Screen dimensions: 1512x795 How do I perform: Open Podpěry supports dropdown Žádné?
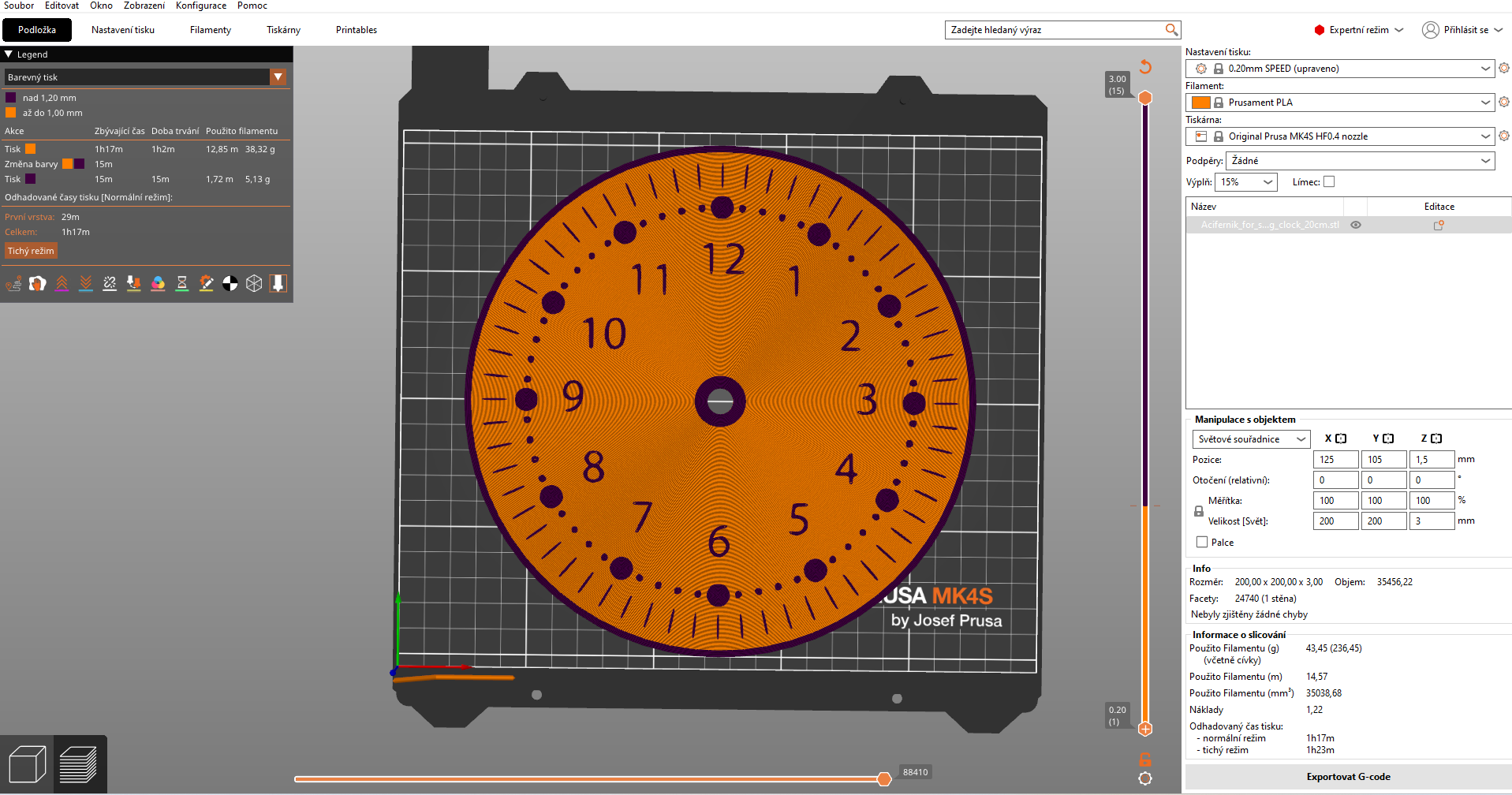1361,161
